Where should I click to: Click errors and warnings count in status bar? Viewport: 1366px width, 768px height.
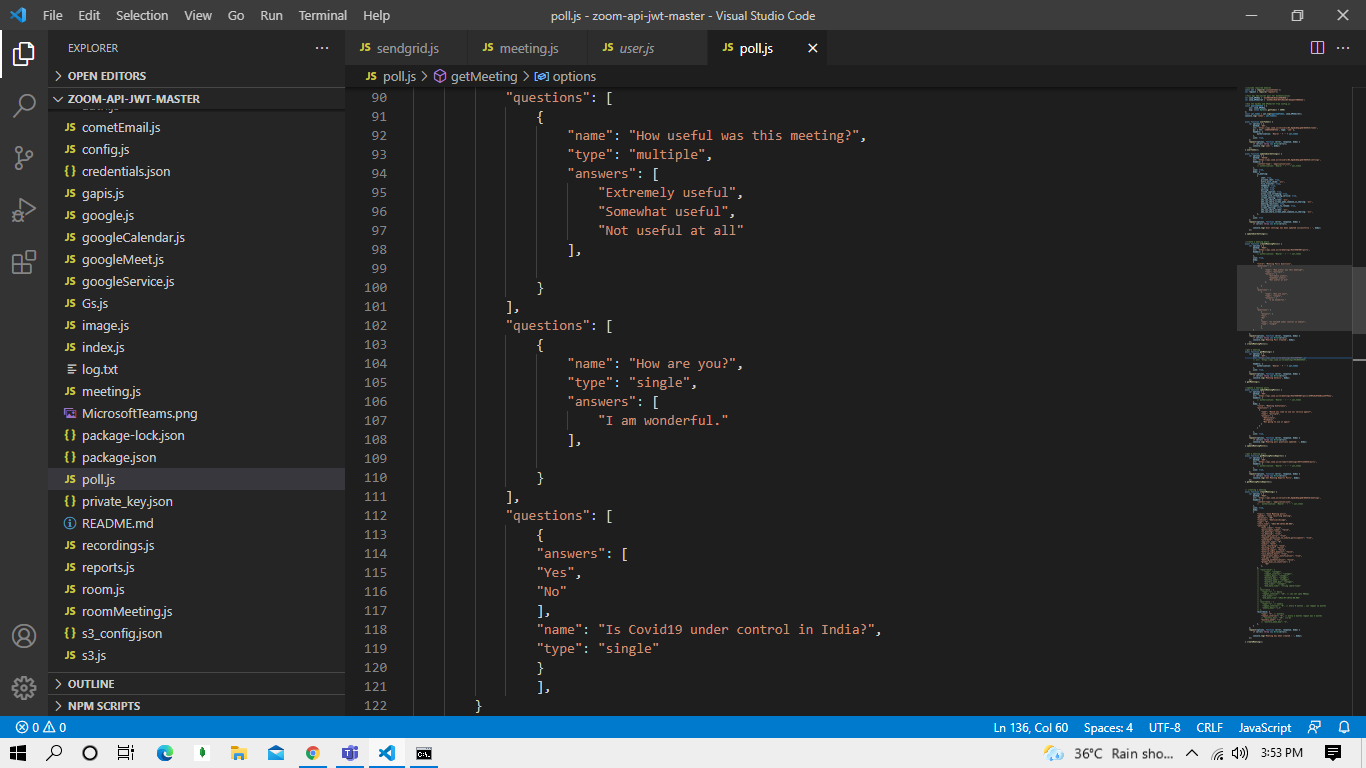(41, 728)
